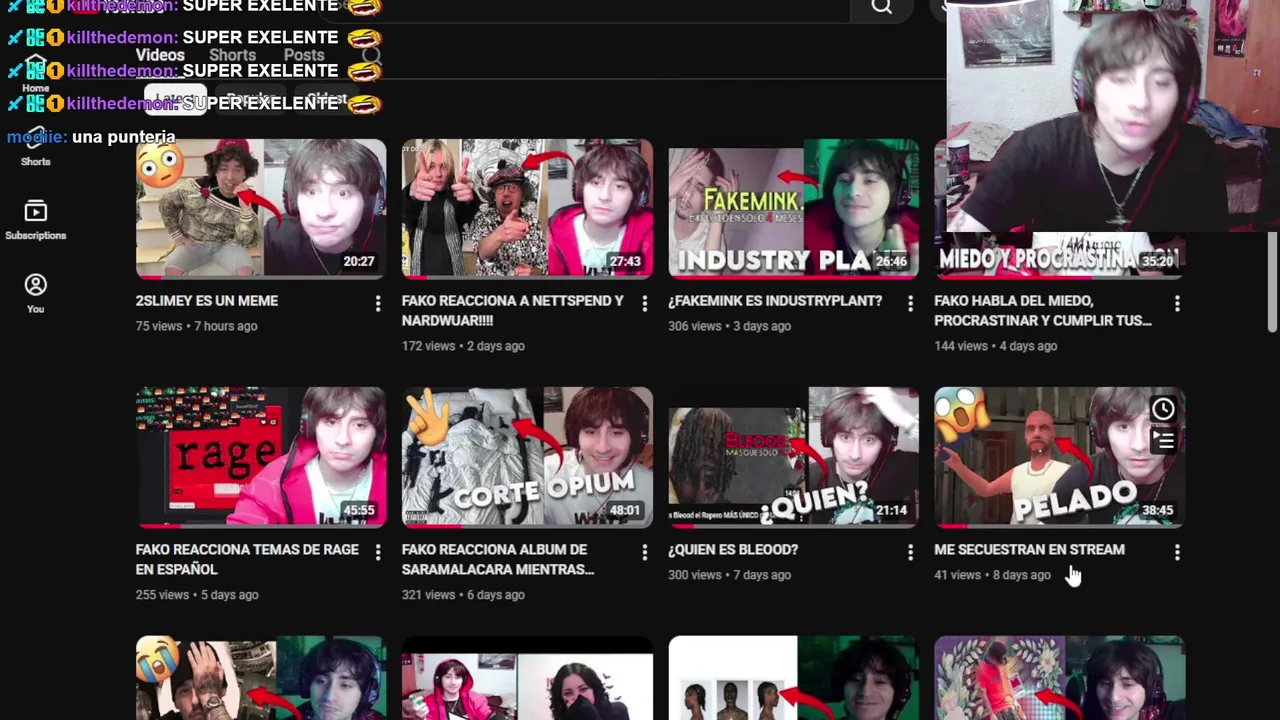Open title ¿QUIEN ES BLEOOD?
Viewport: 1280px width, 720px height.
733,550
